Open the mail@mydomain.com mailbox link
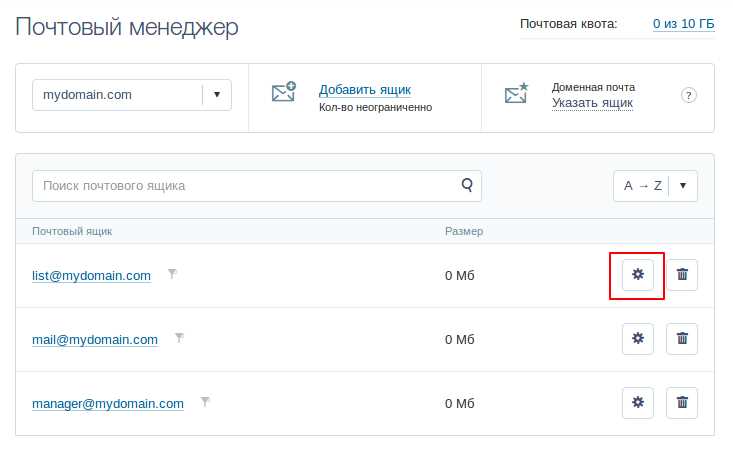This screenshot has width=733, height=451. tap(95, 340)
